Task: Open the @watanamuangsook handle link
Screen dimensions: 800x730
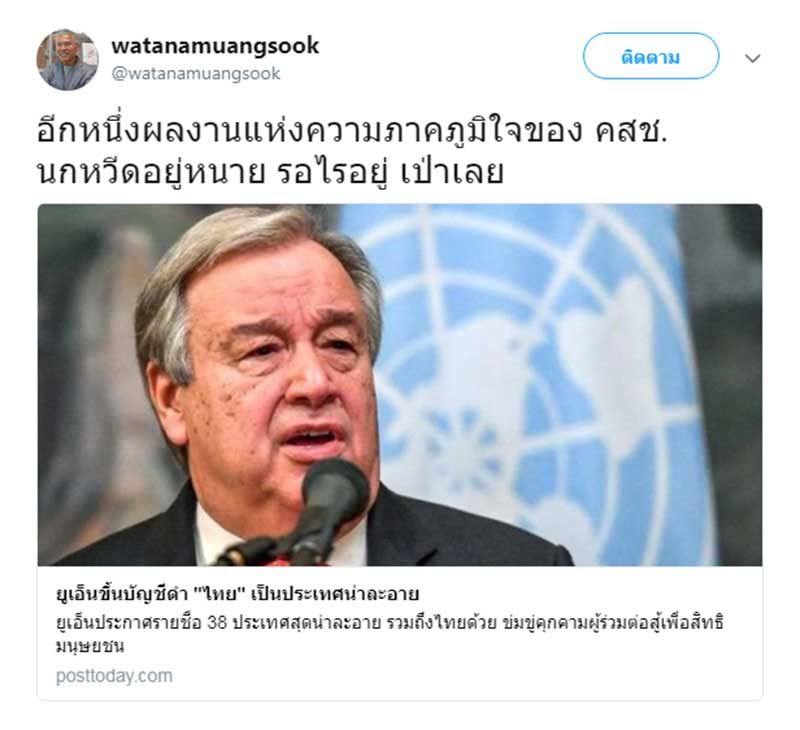Action: (x=196, y=73)
